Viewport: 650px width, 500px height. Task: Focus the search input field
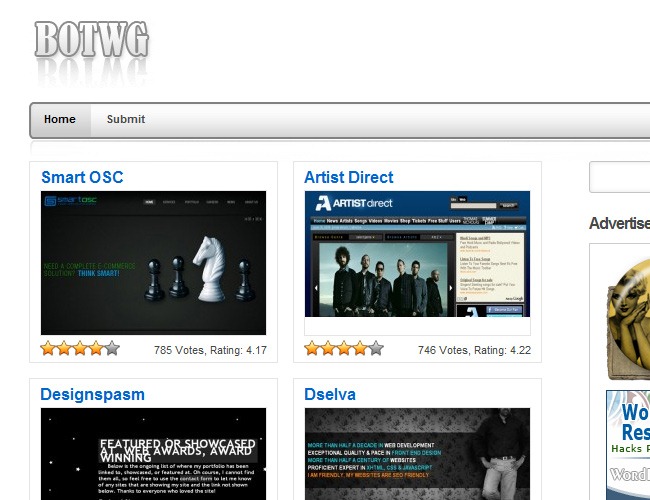tap(620, 177)
